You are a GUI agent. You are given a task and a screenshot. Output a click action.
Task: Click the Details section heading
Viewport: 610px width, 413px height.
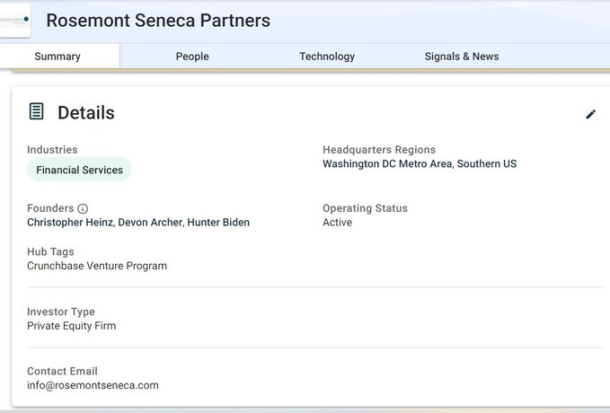[86, 113]
